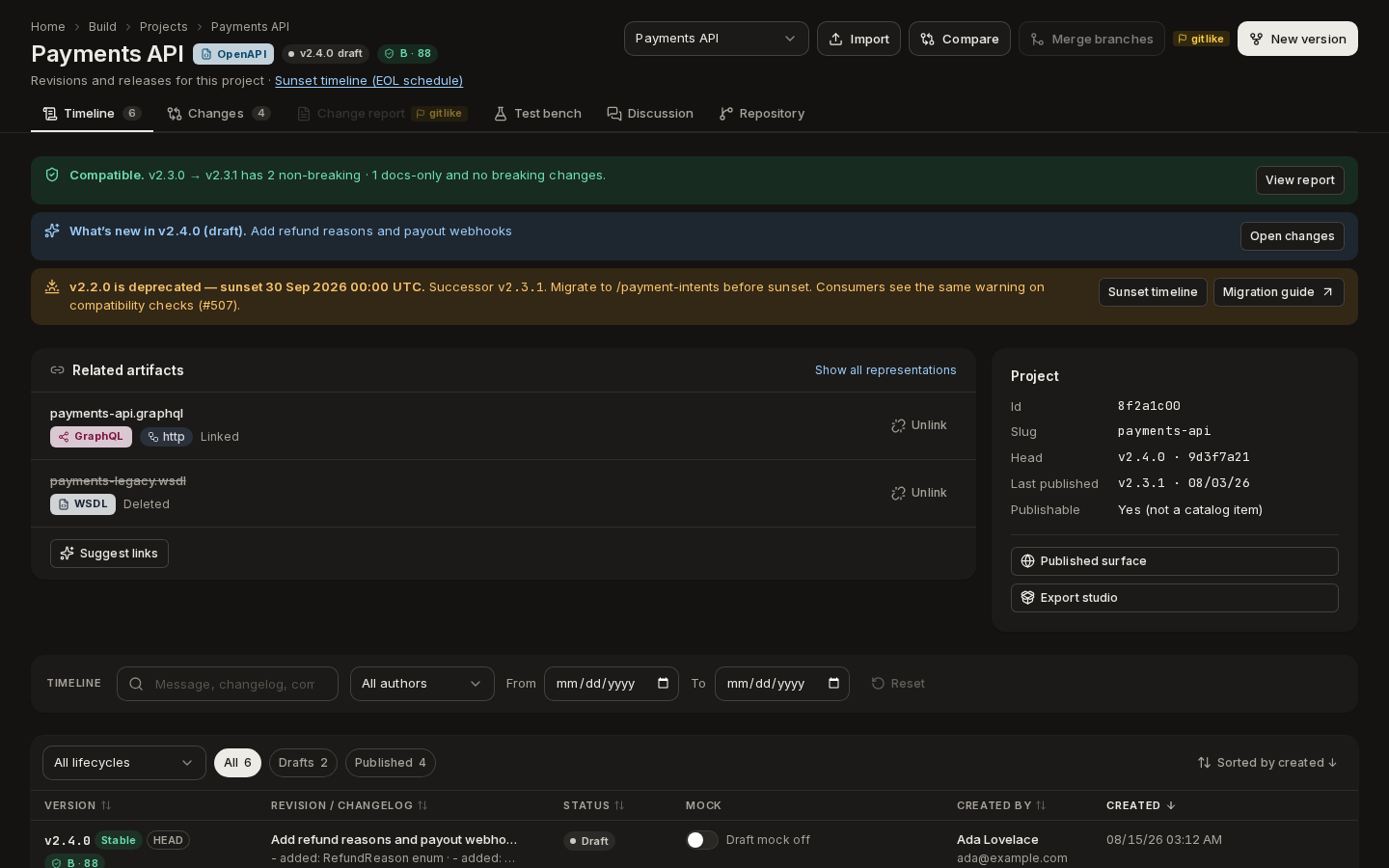The image size is (1389, 868).
Task: Click the GraphQL badge on payments-api.graphql
Action: (91, 437)
